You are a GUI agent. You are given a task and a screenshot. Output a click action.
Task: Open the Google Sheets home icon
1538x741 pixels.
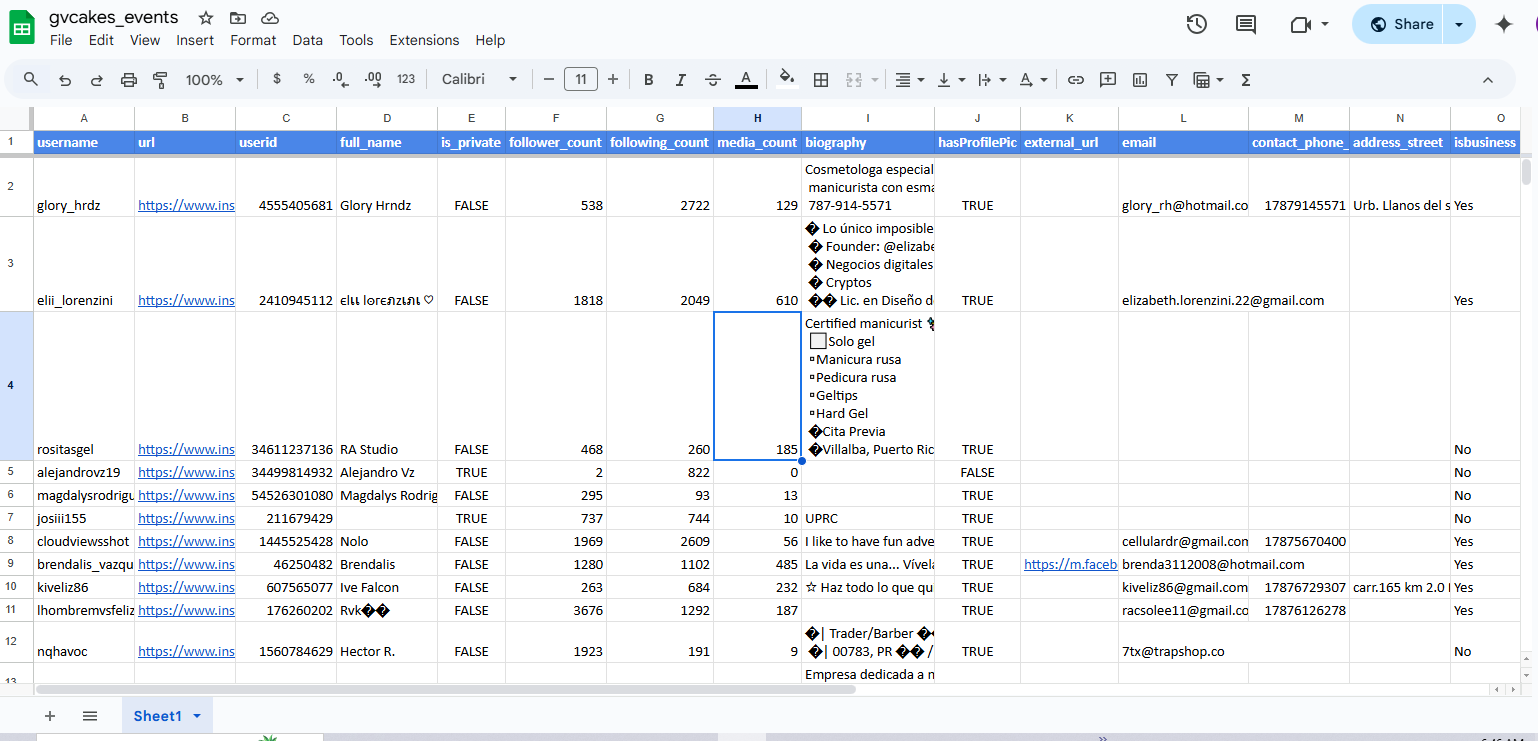click(22, 27)
